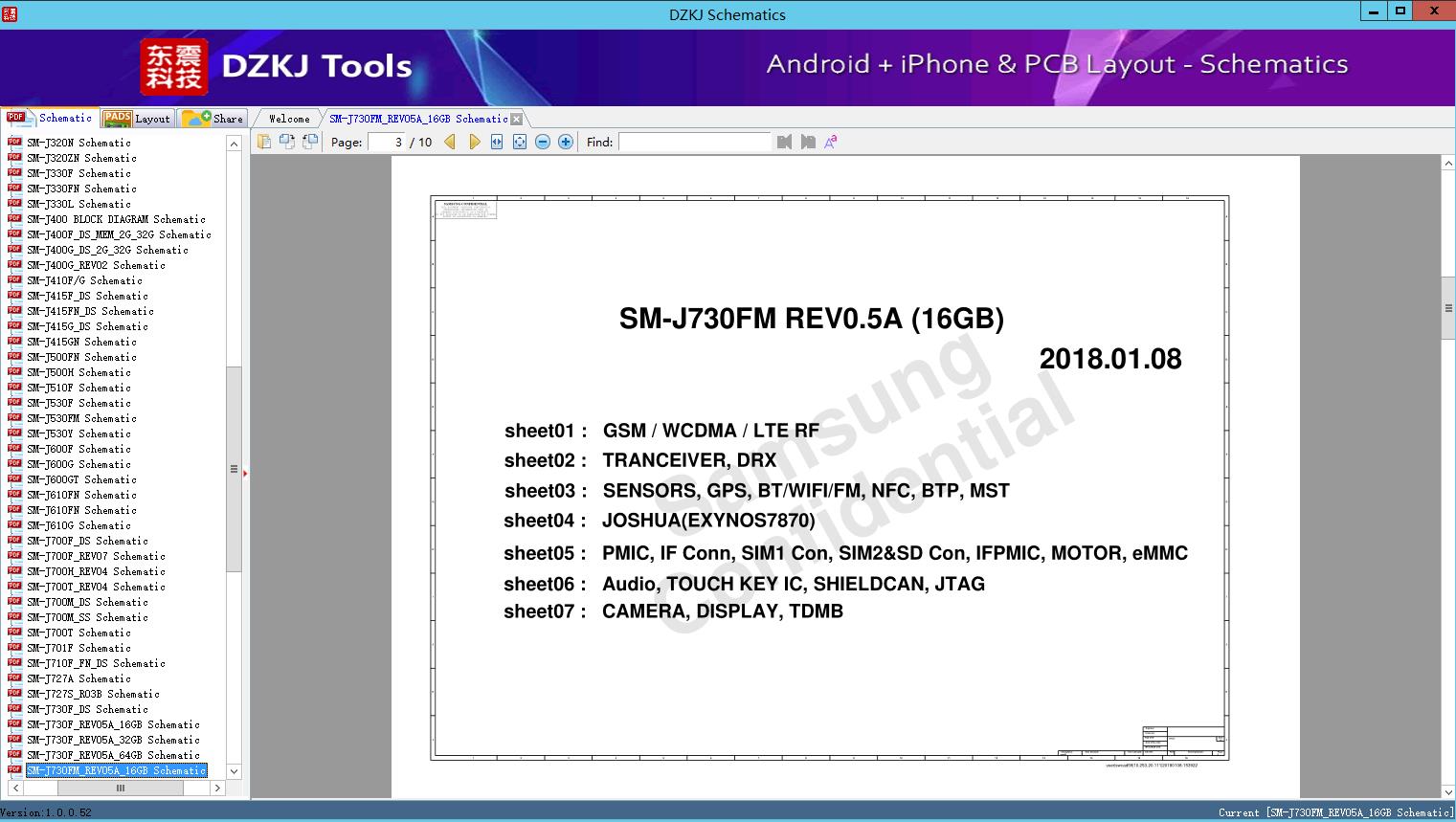Open SM-J730F_REV05A_64GB Schematic
Screen dimensions: 1456x822
pyautogui.click(x=114, y=755)
